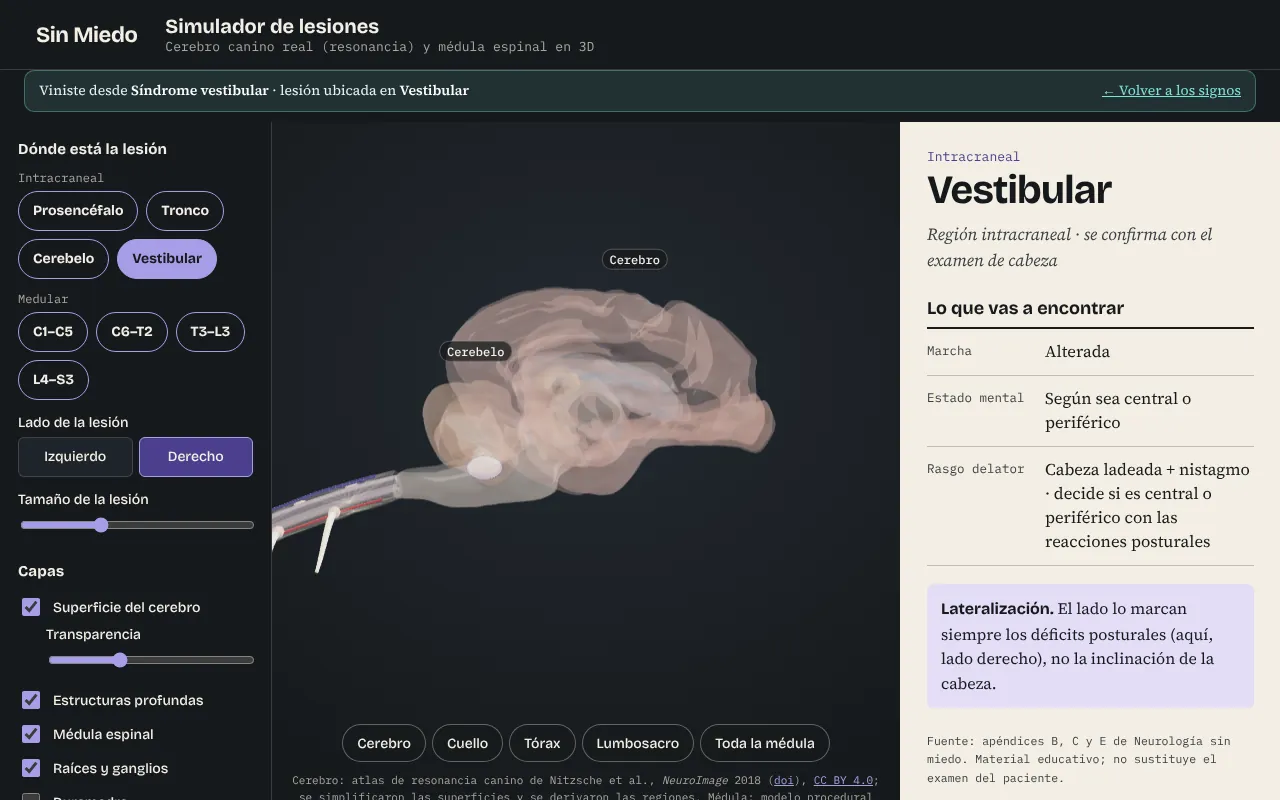Screen dimensions: 1280x800
Task: Click the Marcha value Alterada
Action: point(1077,352)
